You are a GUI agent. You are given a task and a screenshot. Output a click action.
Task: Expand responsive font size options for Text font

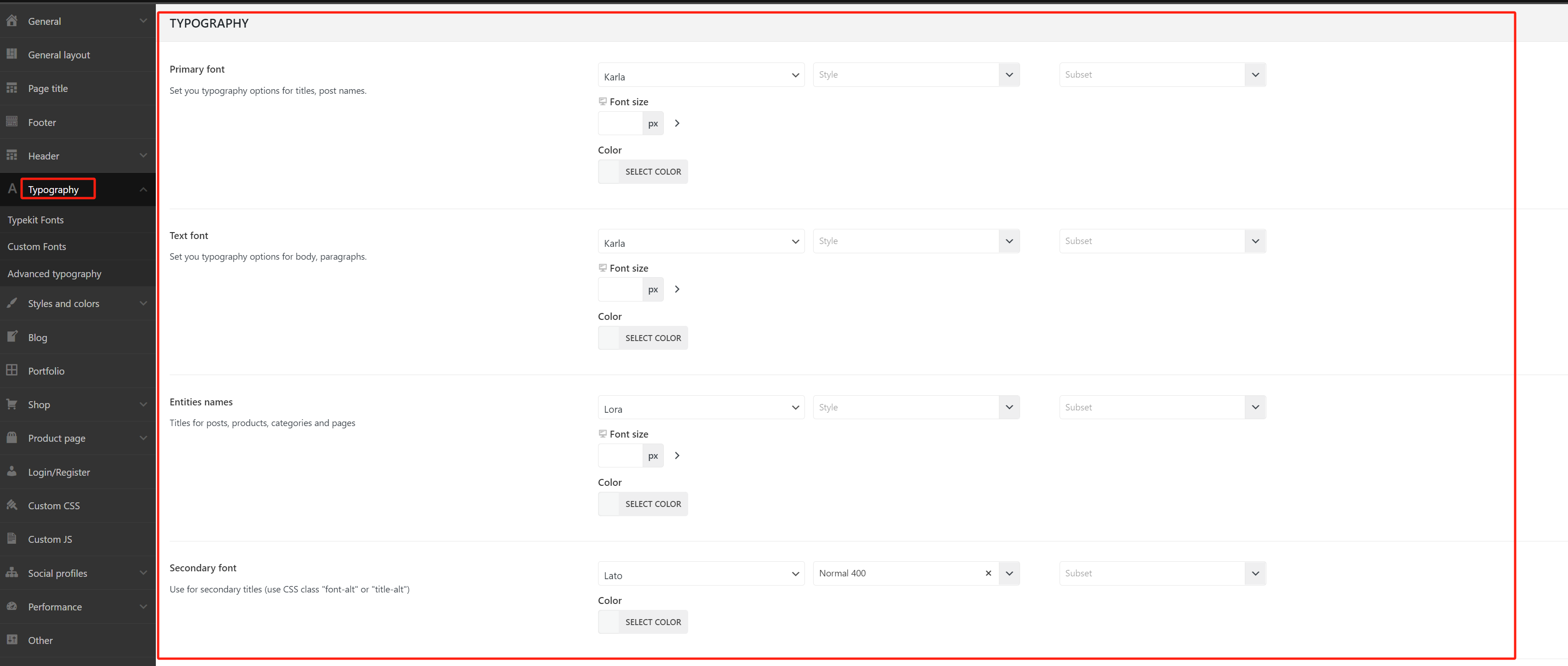[677, 289]
